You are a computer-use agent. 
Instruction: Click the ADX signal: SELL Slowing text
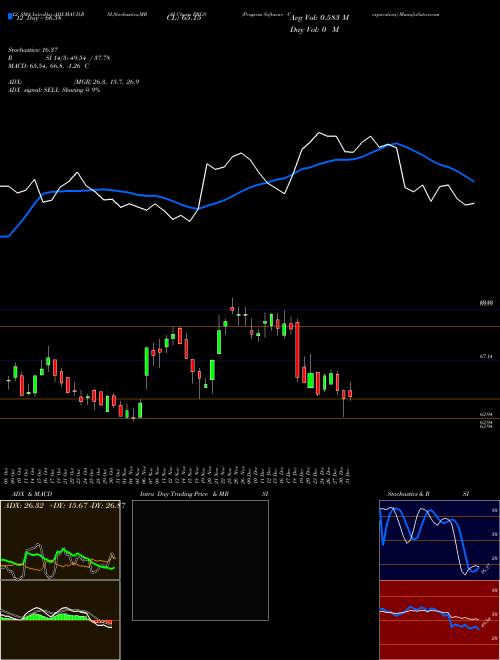[x=54, y=90]
